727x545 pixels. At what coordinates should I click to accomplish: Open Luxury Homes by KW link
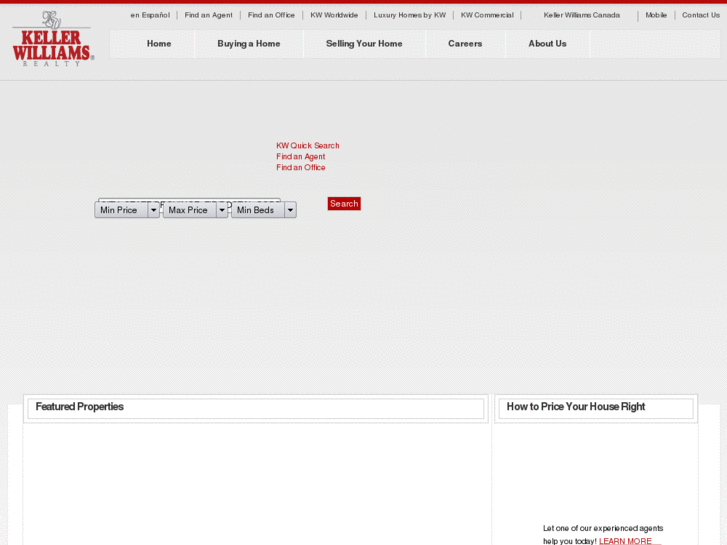tap(410, 15)
